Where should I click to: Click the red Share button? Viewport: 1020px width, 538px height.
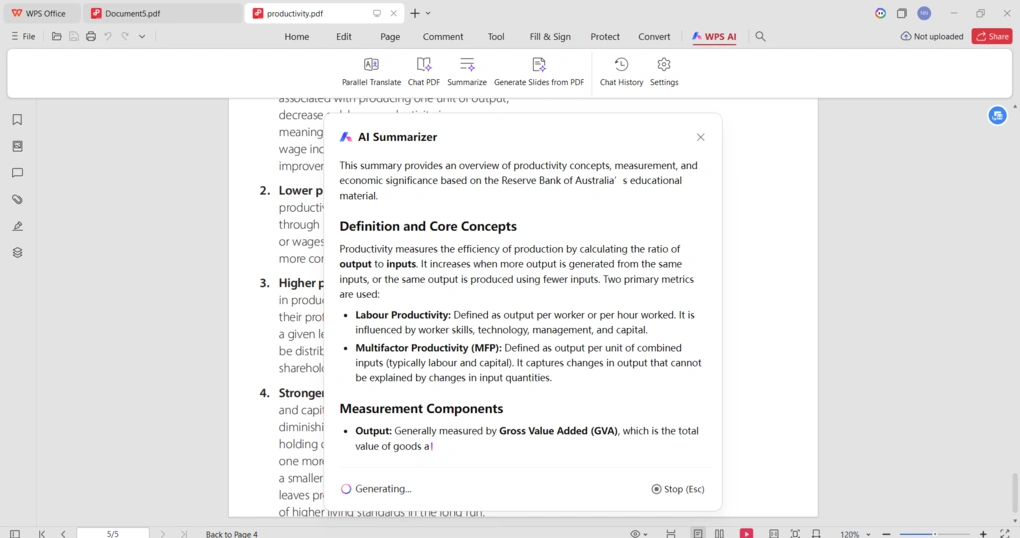pos(991,36)
